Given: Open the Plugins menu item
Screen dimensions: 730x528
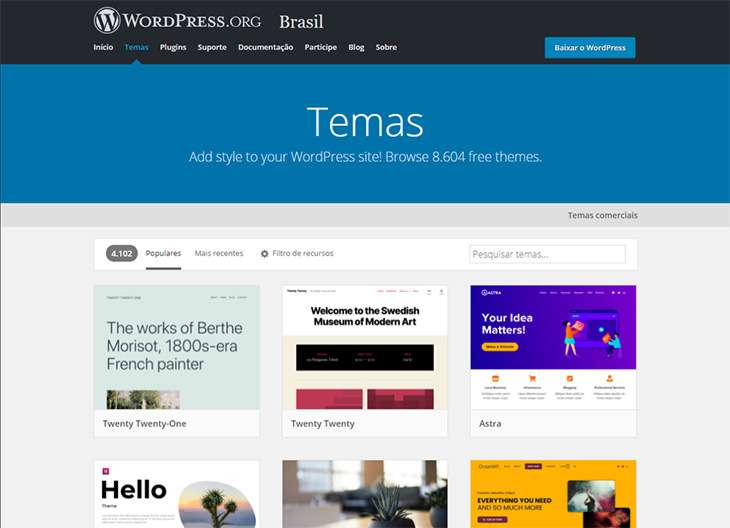Looking at the screenshot, I should point(173,47).
